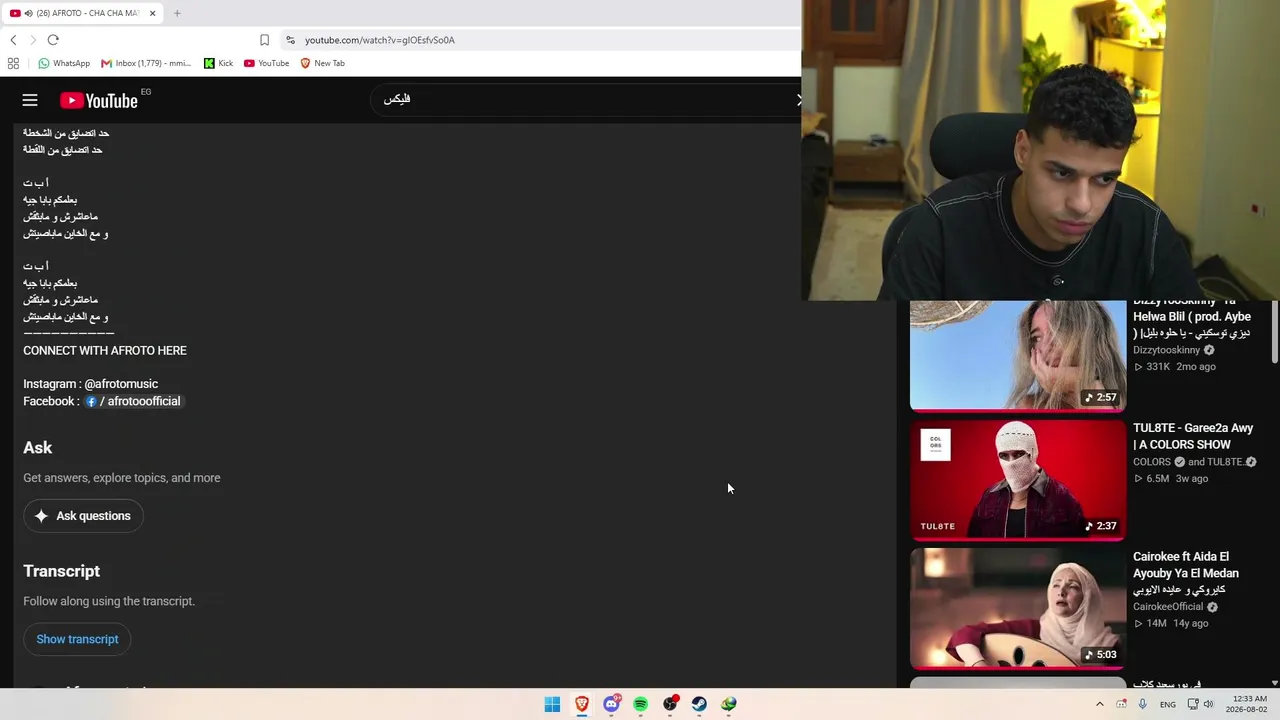
Task: Open the Gmail Inbox bookmark
Action: 146,63
